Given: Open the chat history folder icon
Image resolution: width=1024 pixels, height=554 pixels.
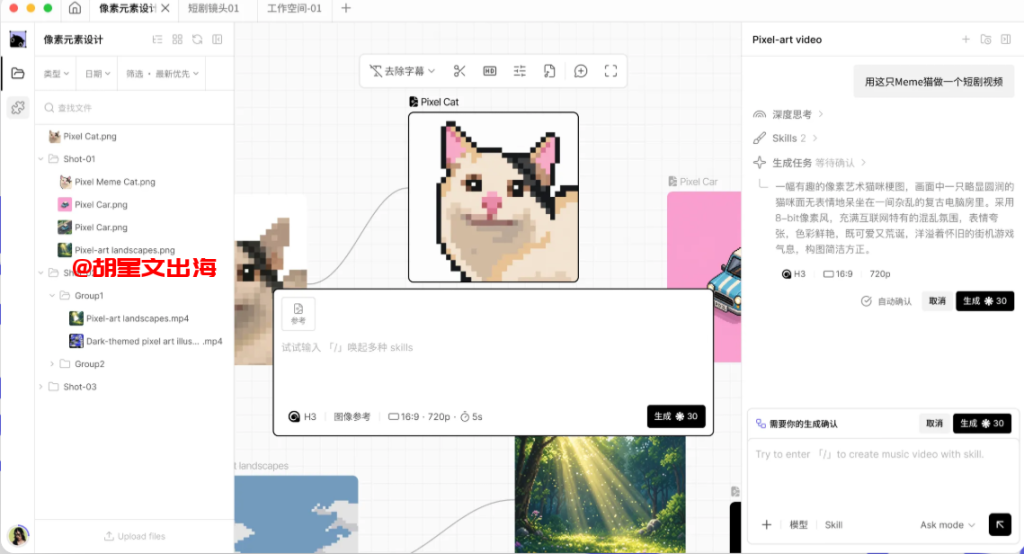Looking at the screenshot, I should [986, 39].
